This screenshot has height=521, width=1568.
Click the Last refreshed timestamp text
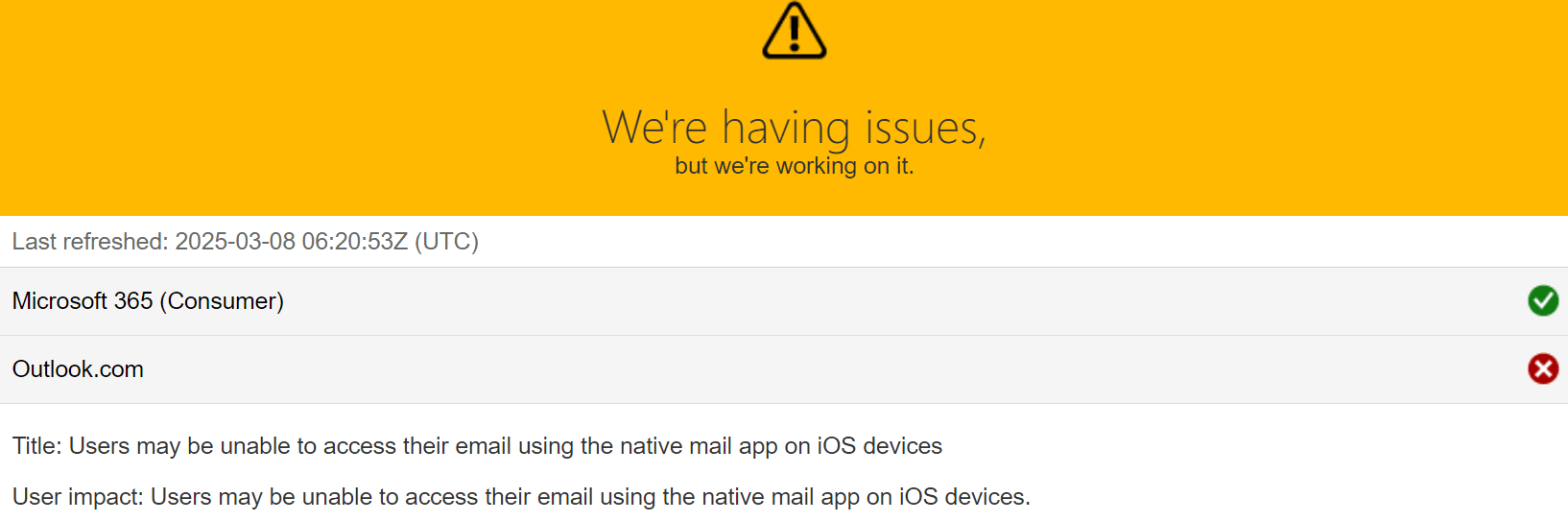(x=246, y=242)
